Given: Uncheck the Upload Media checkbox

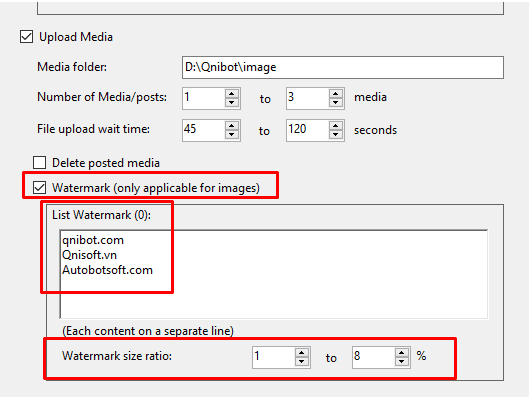Looking at the screenshot, I should pyautogui.click(x=26, y=37).
